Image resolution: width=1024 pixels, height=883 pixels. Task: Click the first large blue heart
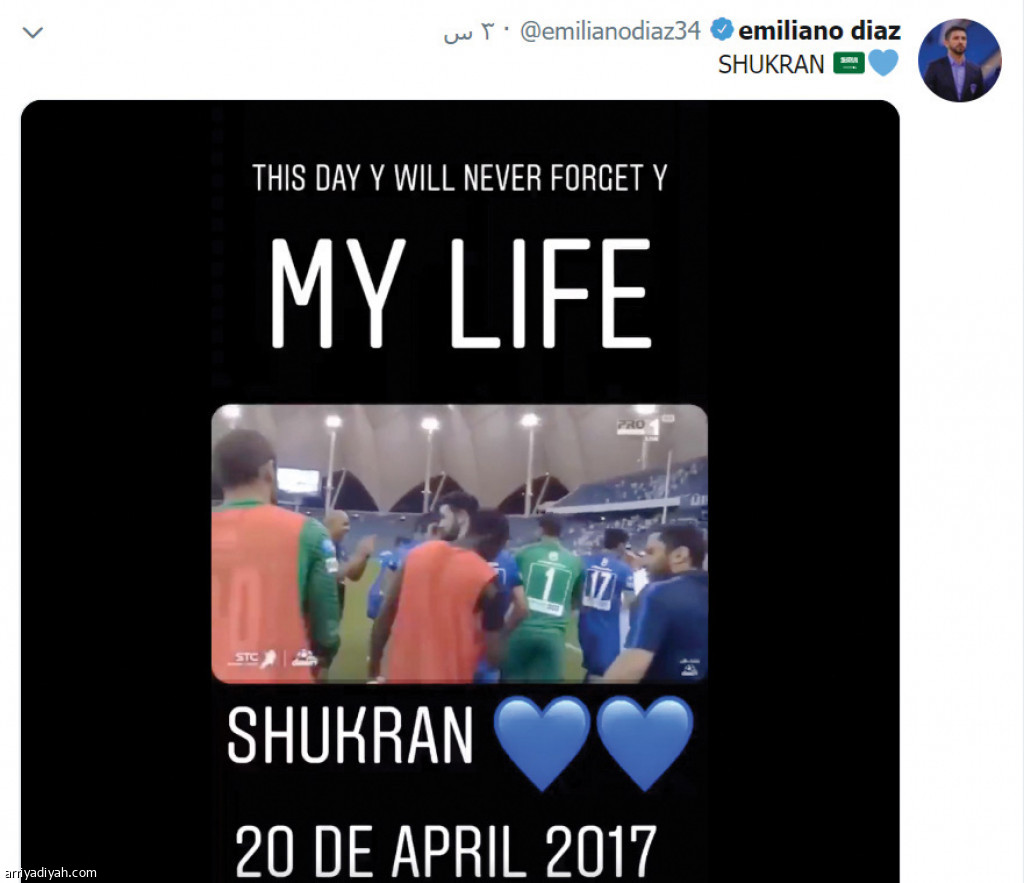[541, 743]
